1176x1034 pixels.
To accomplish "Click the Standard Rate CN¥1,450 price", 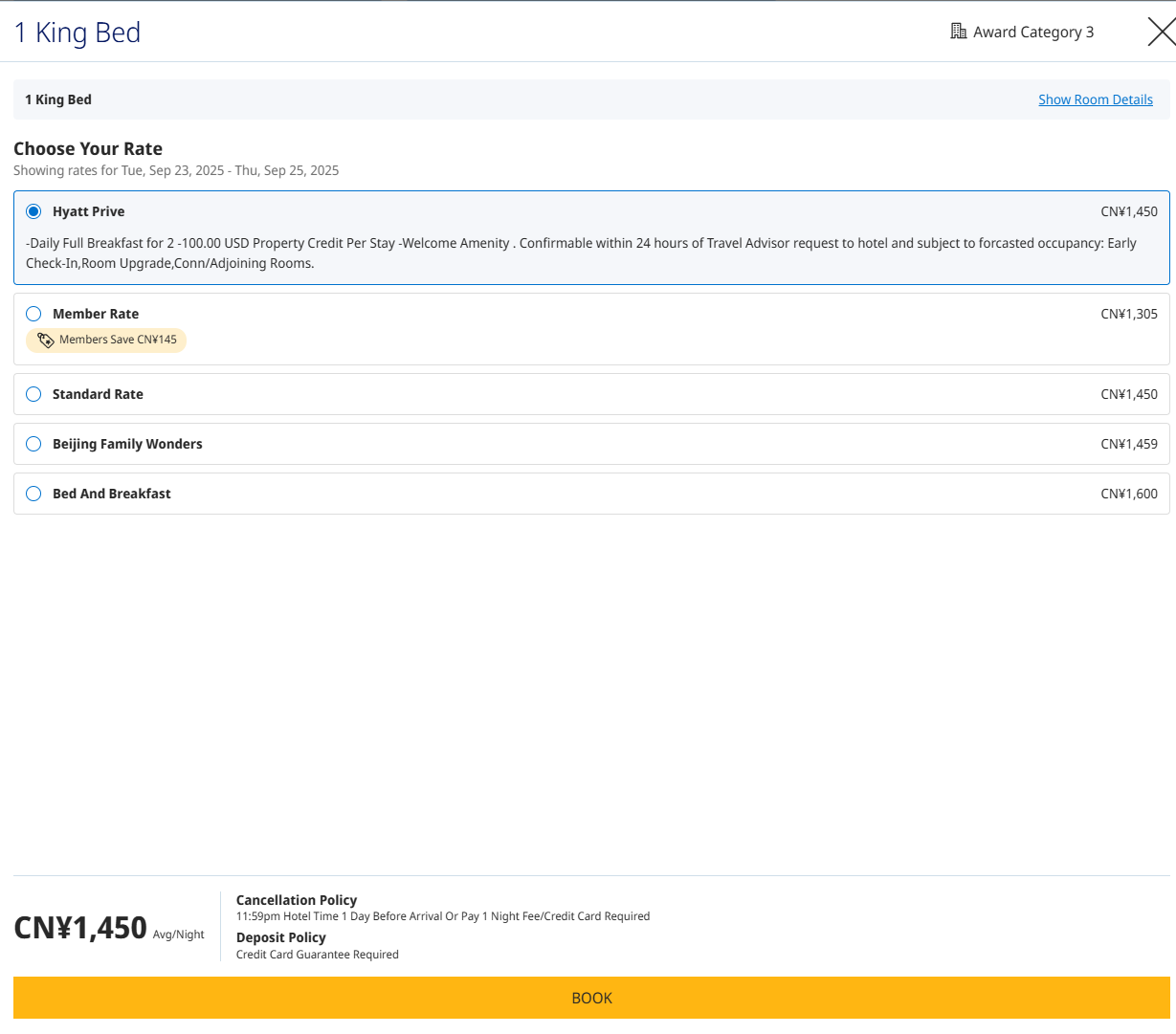I will [x=1129, y=394].
